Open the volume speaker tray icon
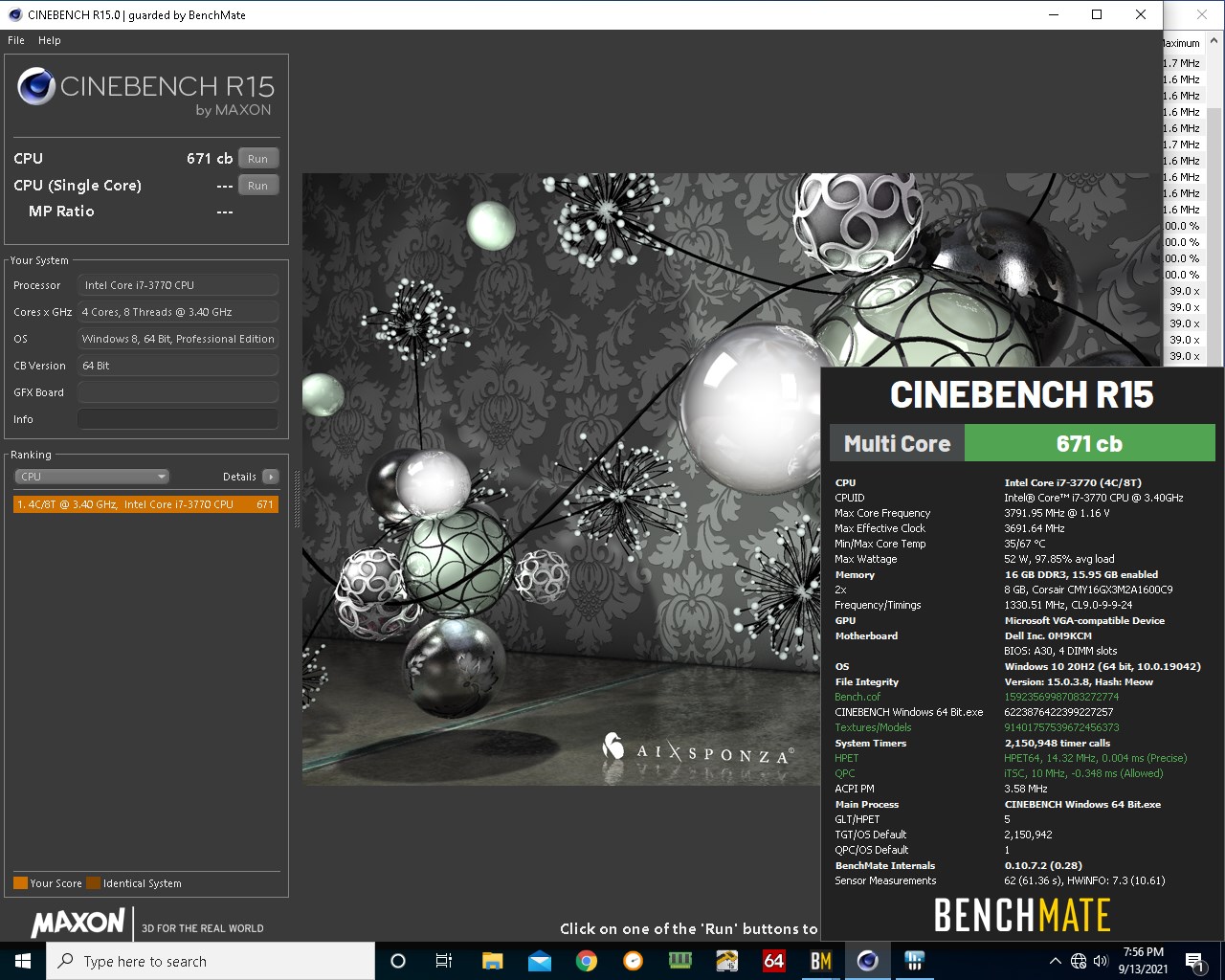The width and height of the screenshot is (1225, 980). (x=1101, y=961)
